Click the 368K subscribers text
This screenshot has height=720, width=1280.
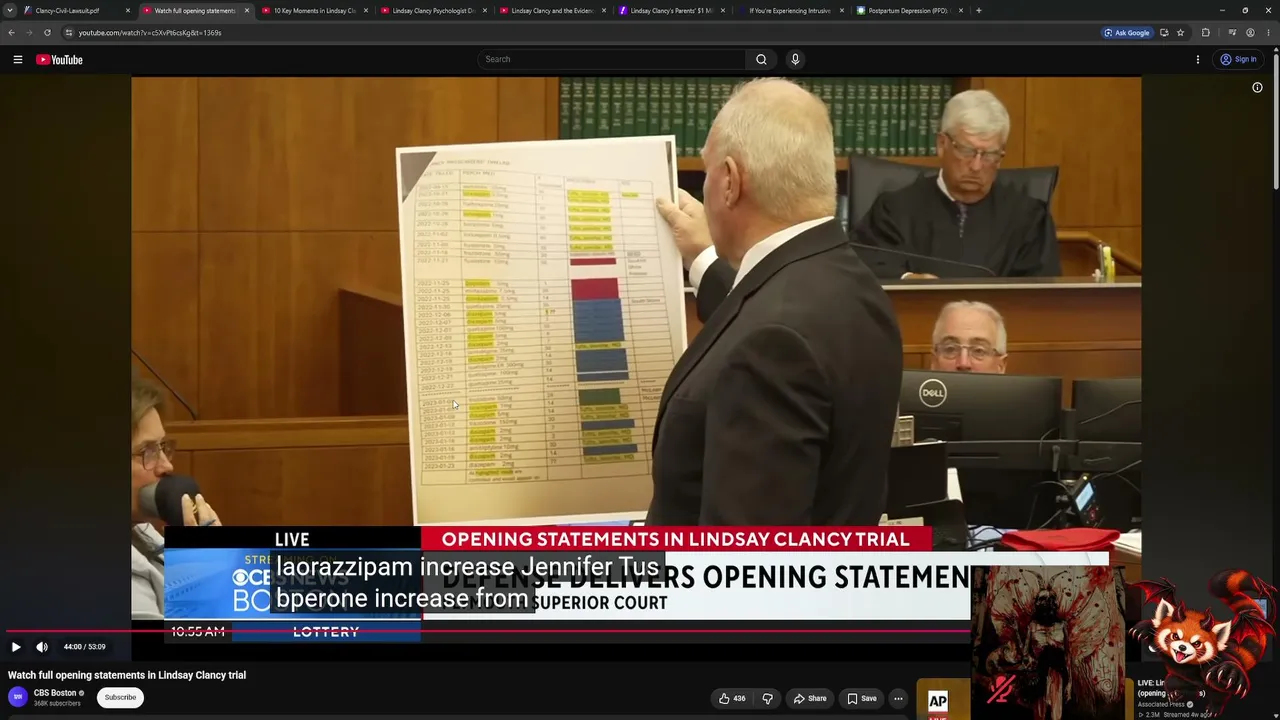click(57, 704)
